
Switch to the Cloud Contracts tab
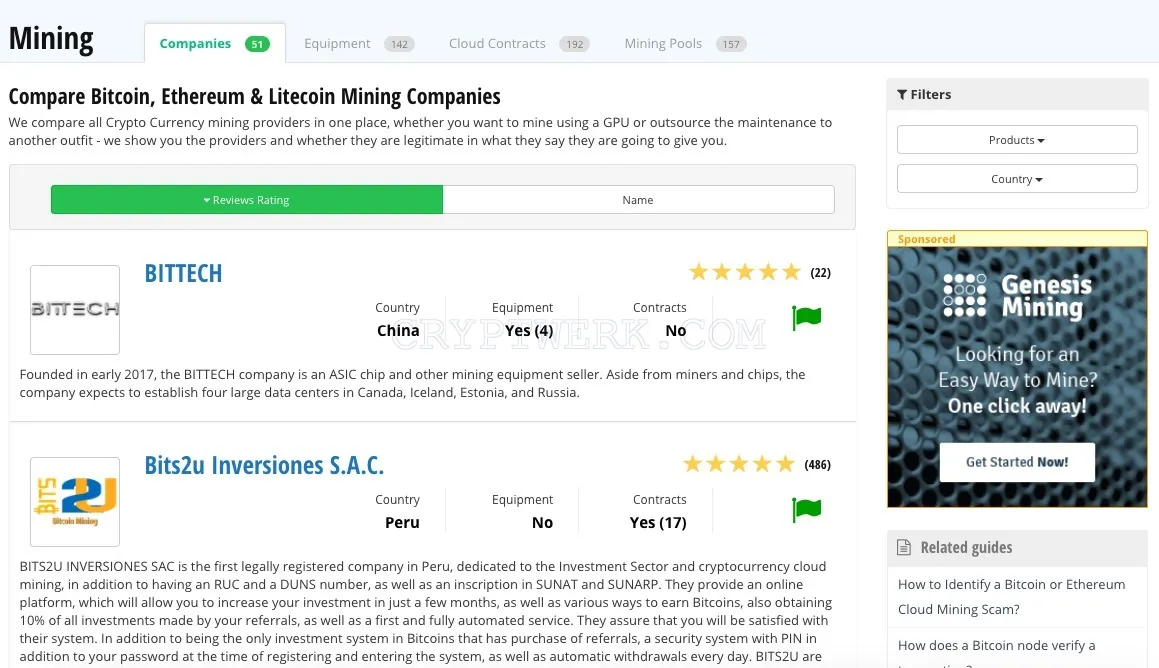519,44
